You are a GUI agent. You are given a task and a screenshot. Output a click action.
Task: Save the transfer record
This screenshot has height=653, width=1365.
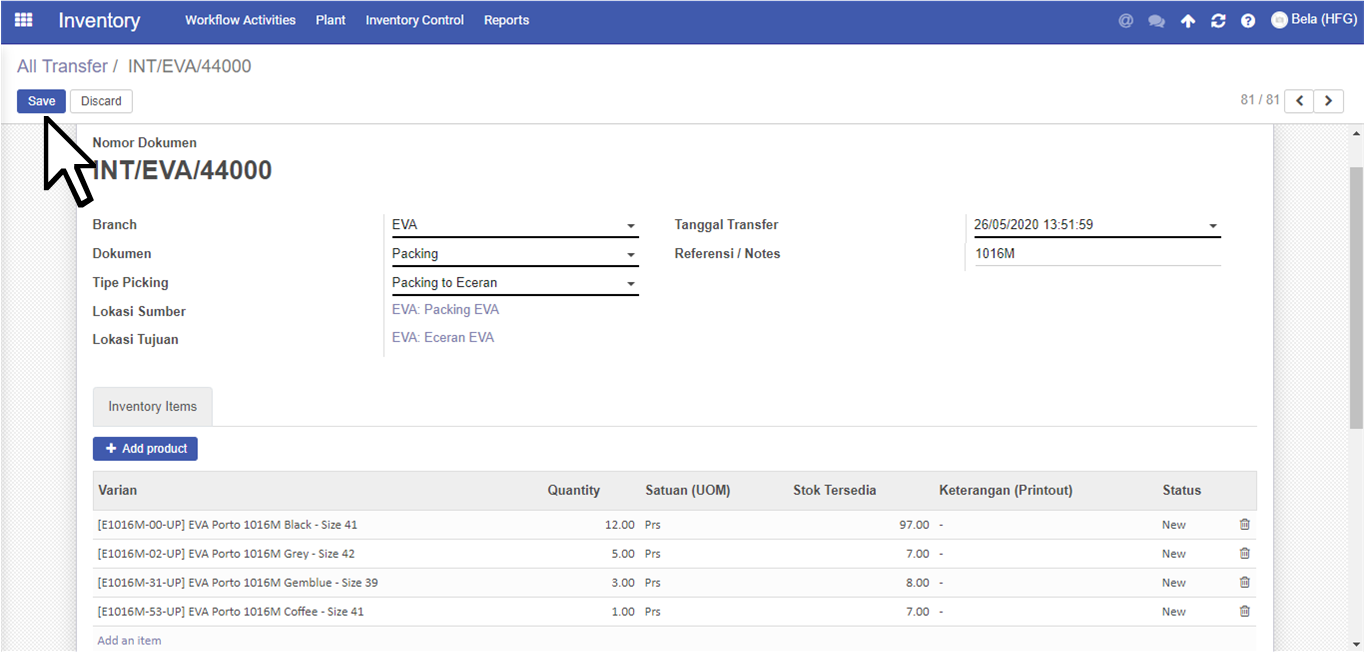click(42, 101)
